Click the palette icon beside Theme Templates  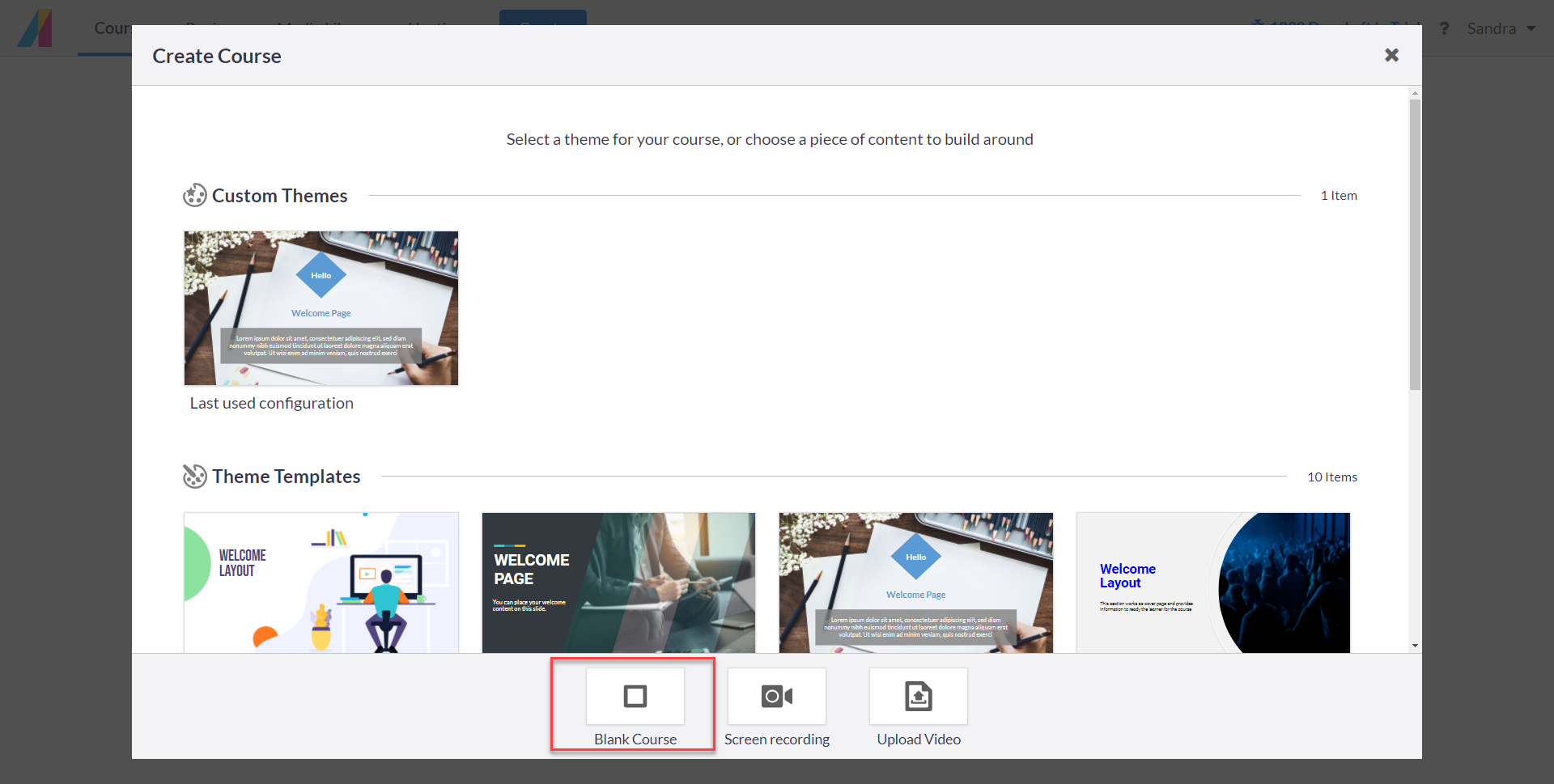coord(195,477)
